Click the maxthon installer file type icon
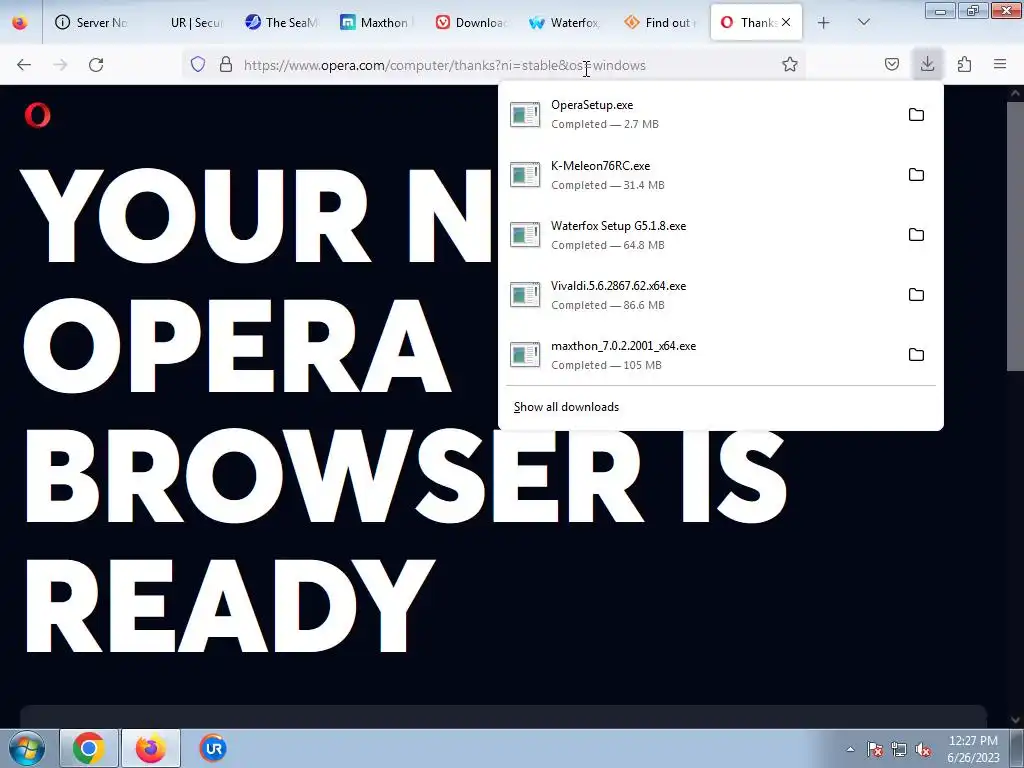 pos(525,355)
